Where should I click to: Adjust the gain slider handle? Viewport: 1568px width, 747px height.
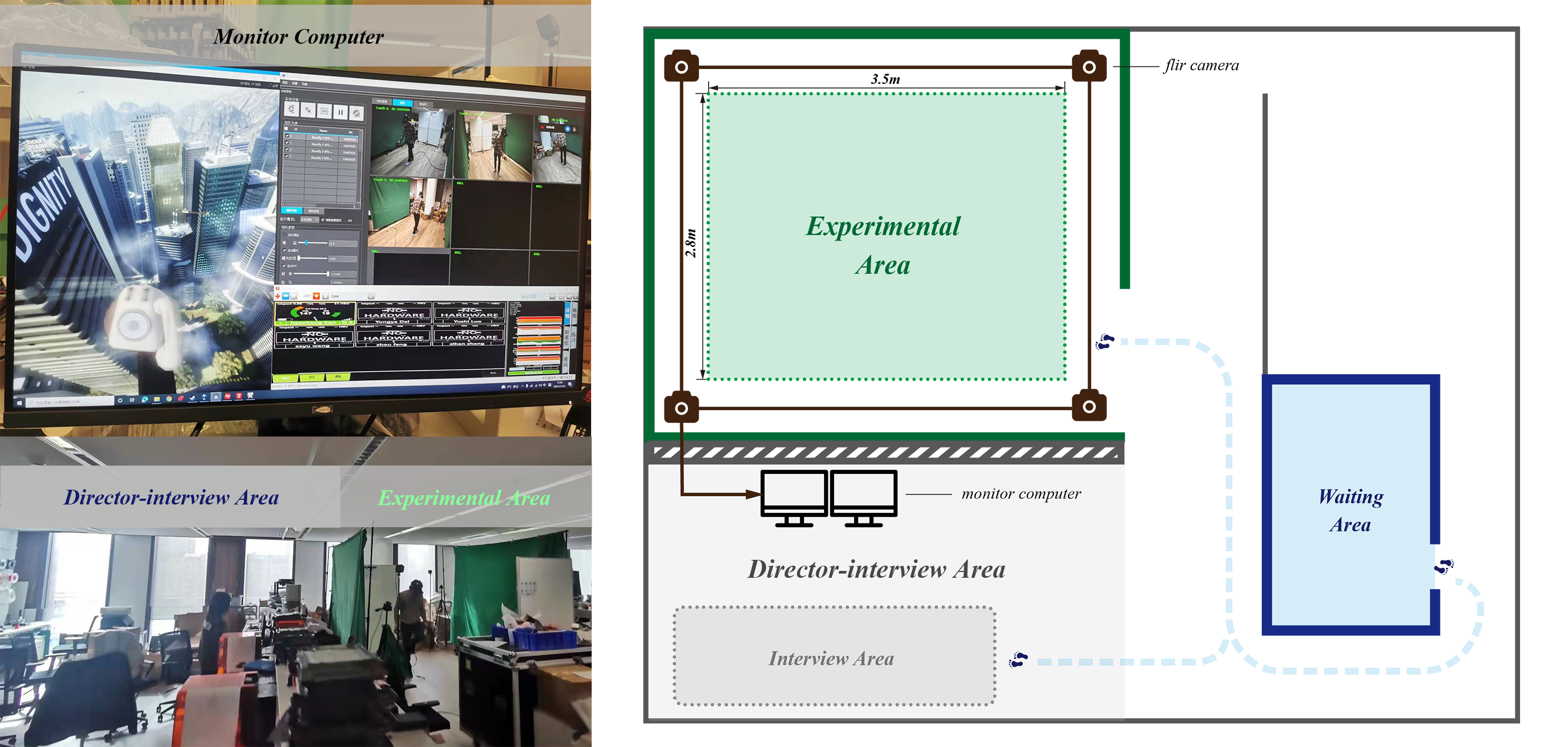point(307,243)
